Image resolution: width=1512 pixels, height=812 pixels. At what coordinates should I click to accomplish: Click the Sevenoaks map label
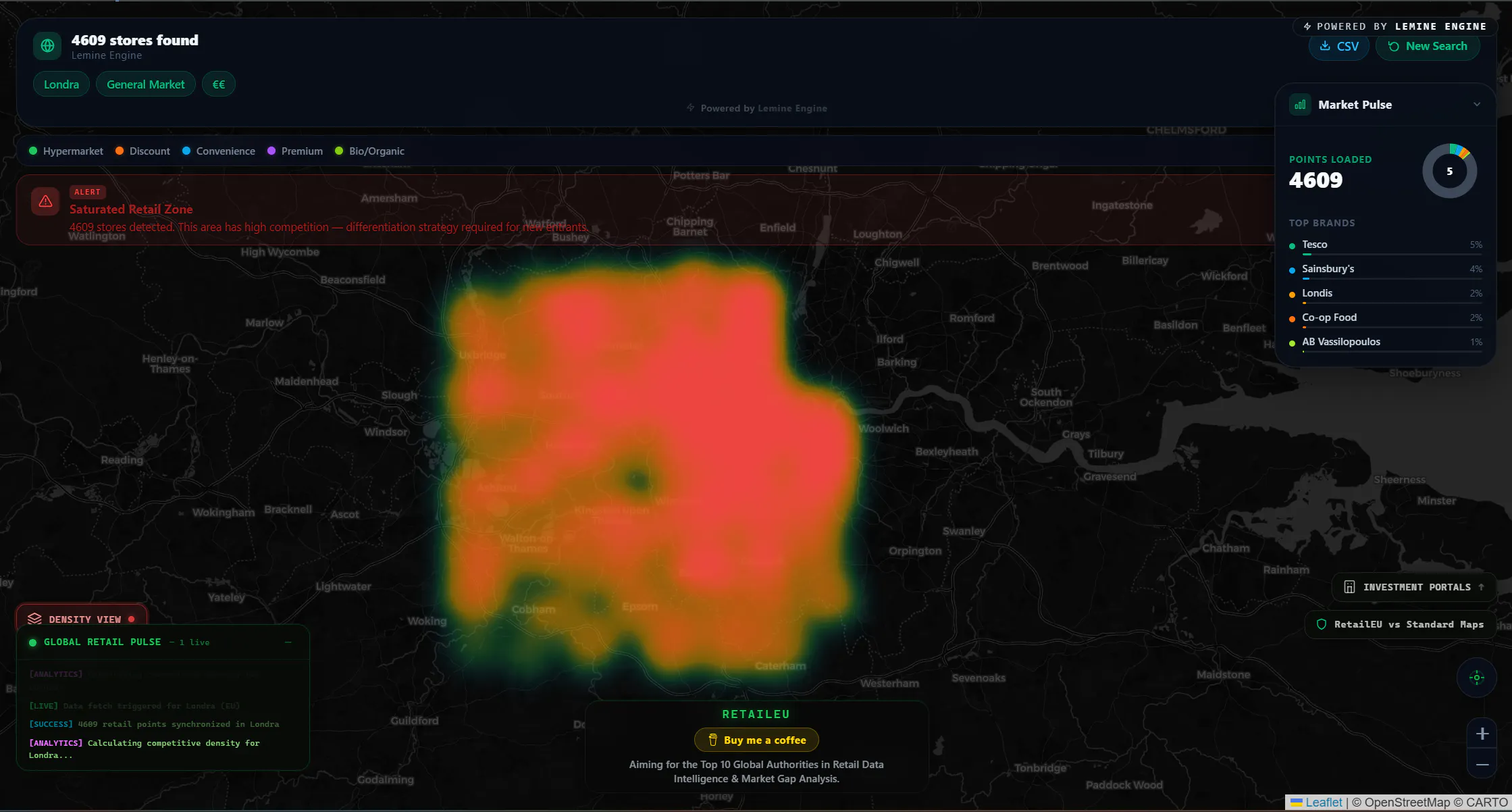[979, 678]
